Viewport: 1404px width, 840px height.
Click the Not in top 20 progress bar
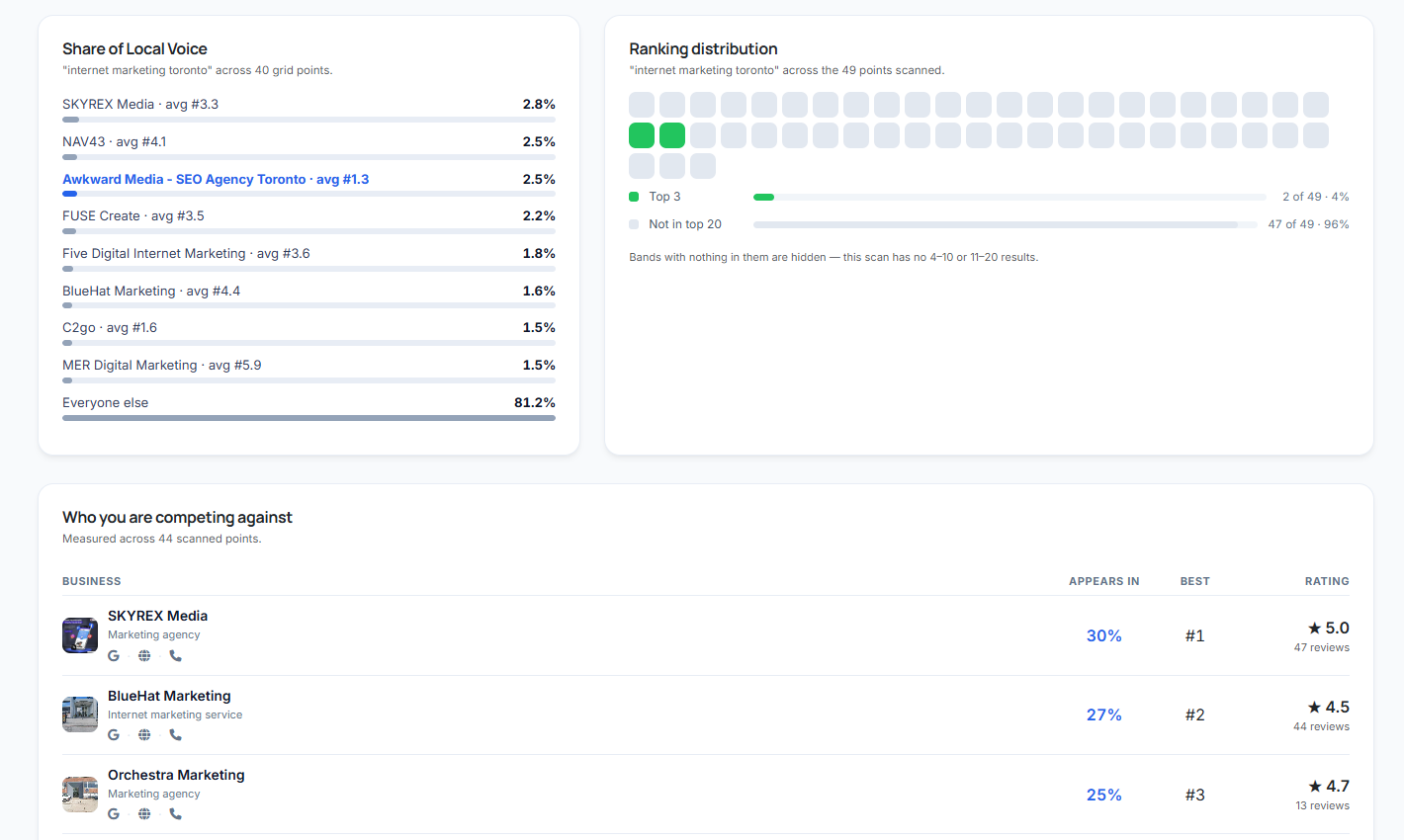1006,224
